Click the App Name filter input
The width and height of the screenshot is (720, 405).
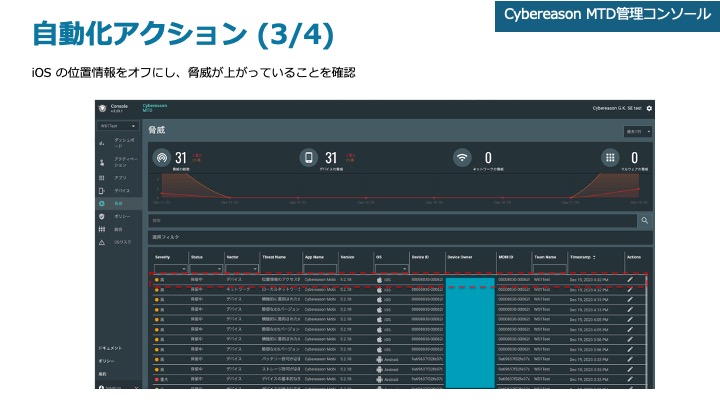pyautogui.click(x=320, y=269)
